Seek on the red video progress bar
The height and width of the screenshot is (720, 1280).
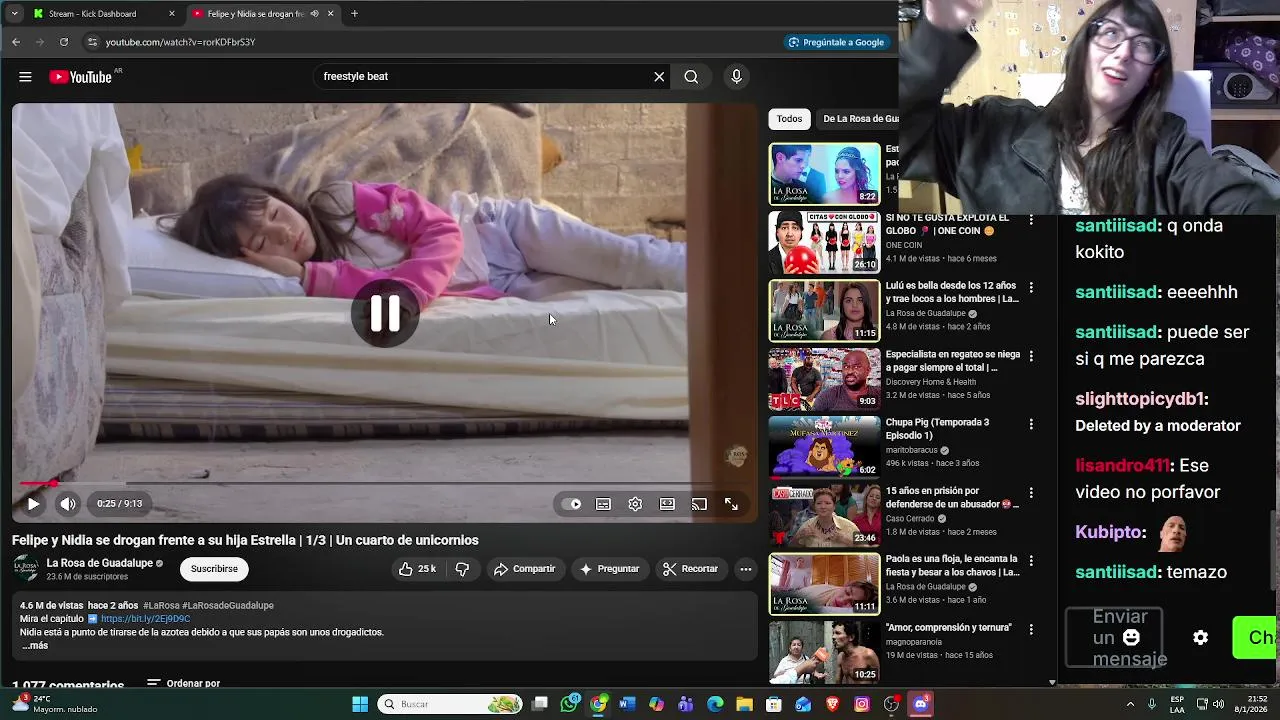[385, 484]
